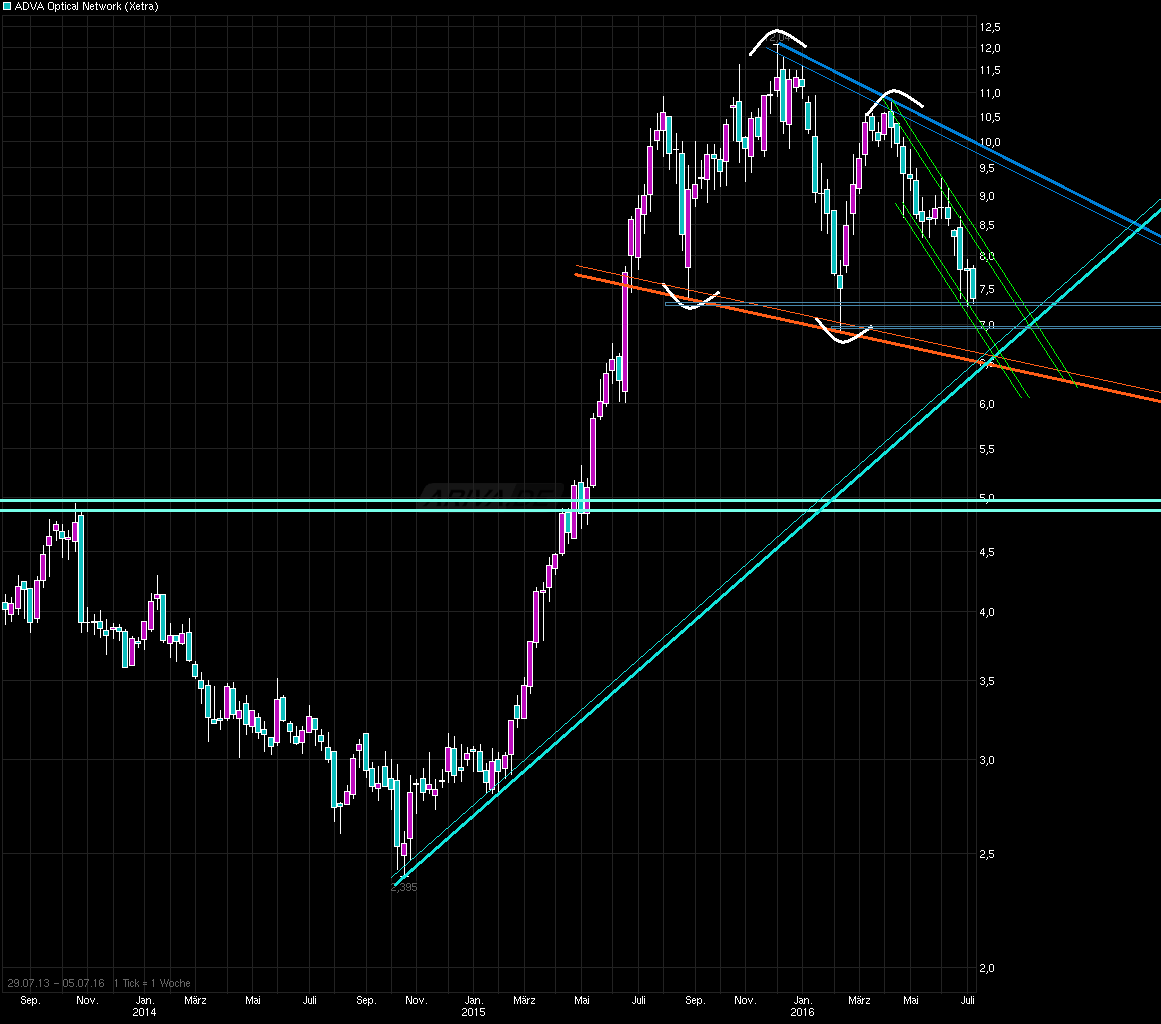Click the '1 Tick = 1 Woche' label

point(153,983)
